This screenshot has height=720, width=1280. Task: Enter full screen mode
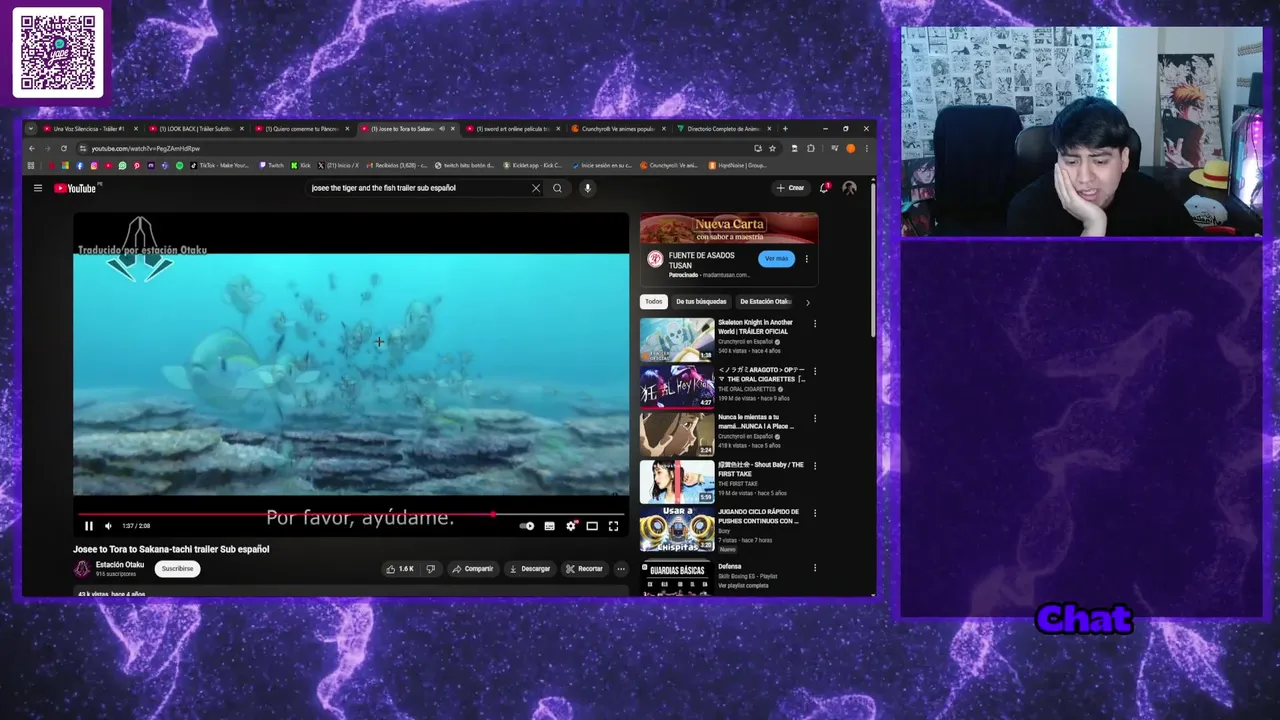pos(613,526)
